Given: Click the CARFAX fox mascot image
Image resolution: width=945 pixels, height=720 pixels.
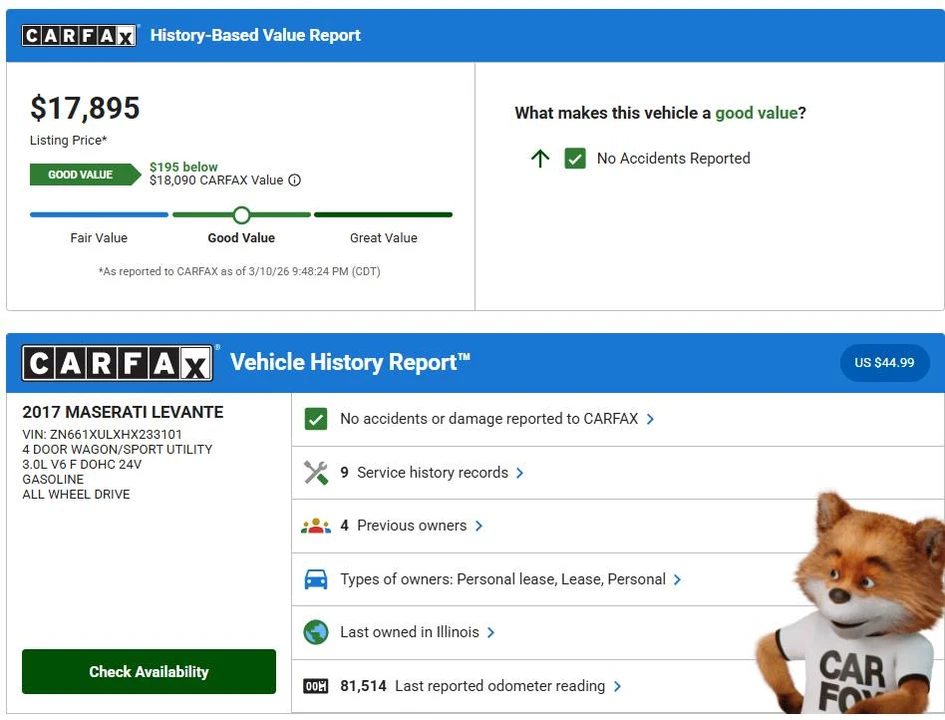Looking at the screenshot, I should pos(850,603).
